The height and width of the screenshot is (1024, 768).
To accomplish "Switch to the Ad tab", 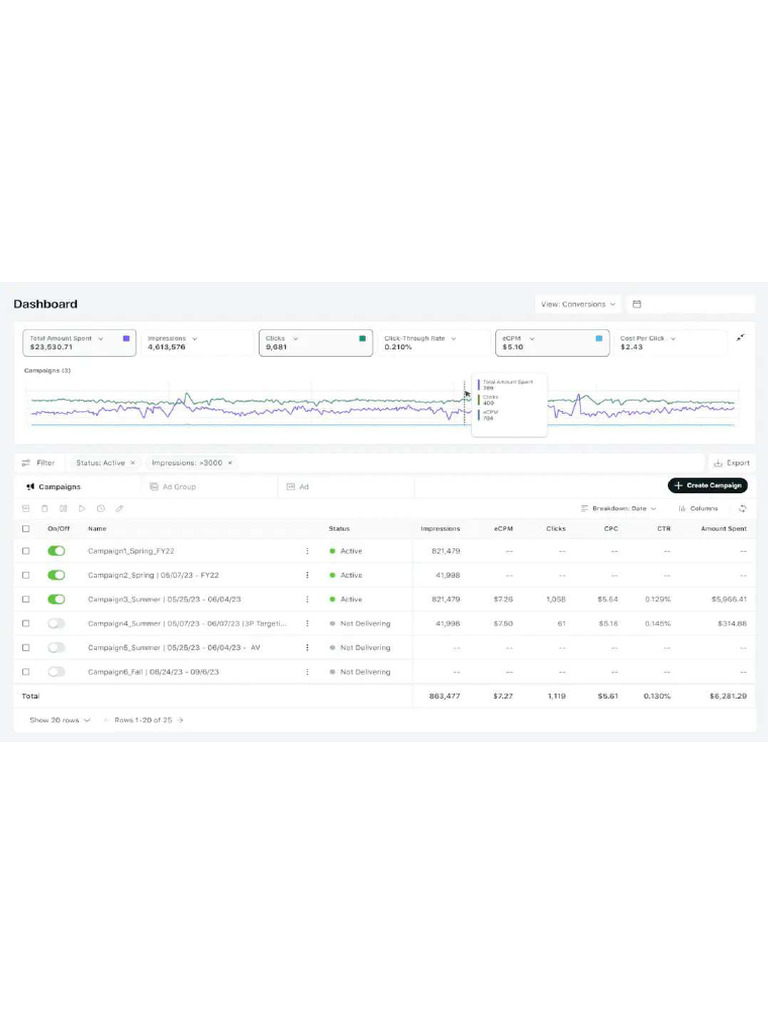I will pyautogui.click(x=298, y=487).
